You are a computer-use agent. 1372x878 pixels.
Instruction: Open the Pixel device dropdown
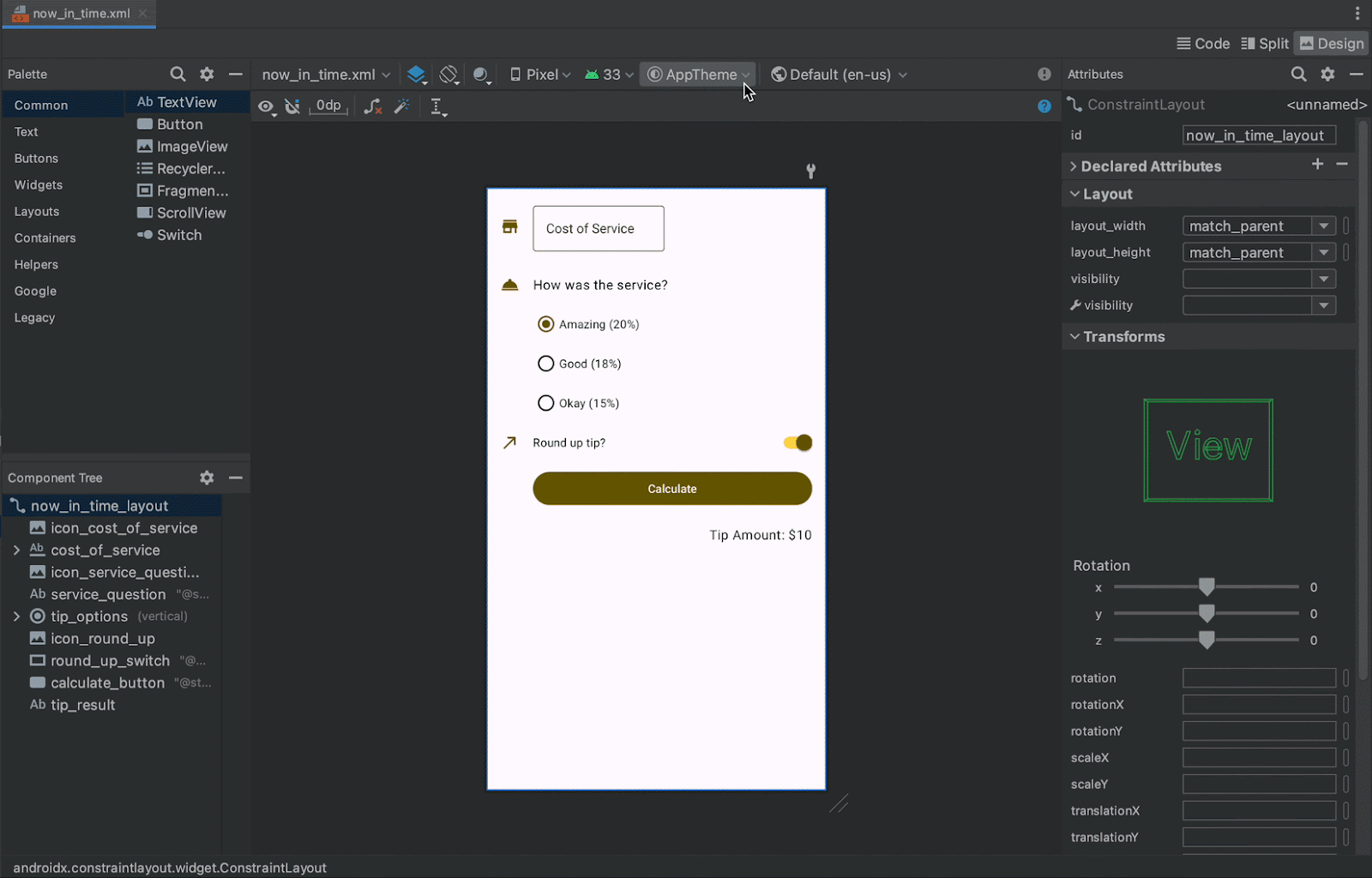coord(539,75)
